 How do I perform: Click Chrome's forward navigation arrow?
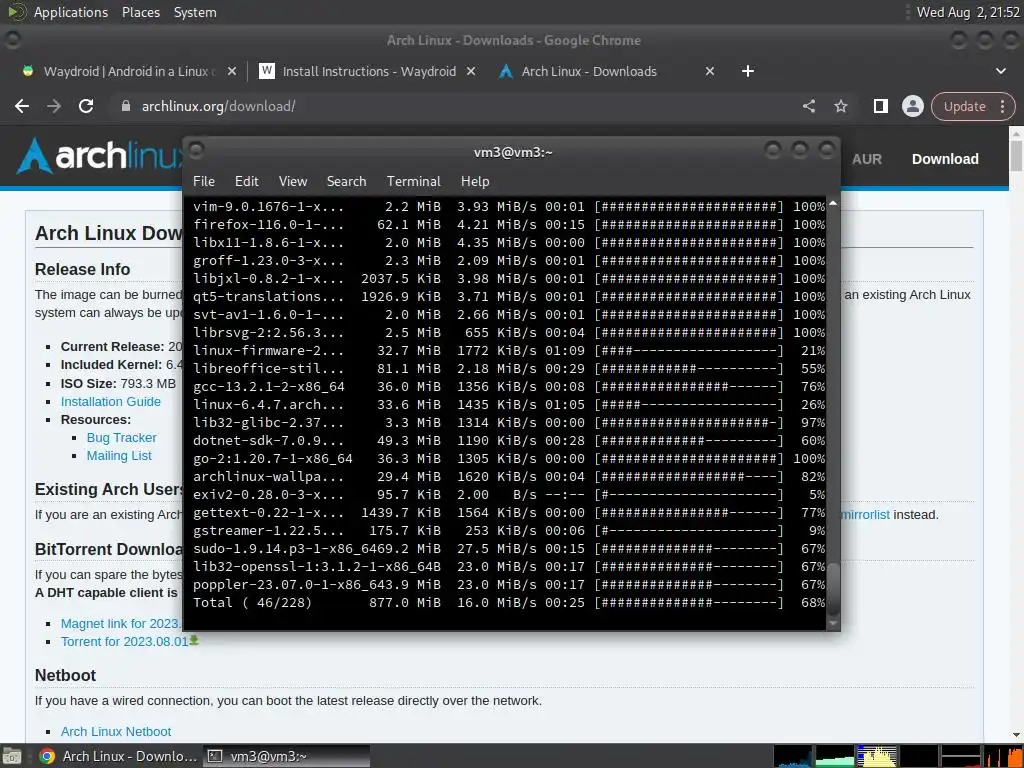click(54, 106)
